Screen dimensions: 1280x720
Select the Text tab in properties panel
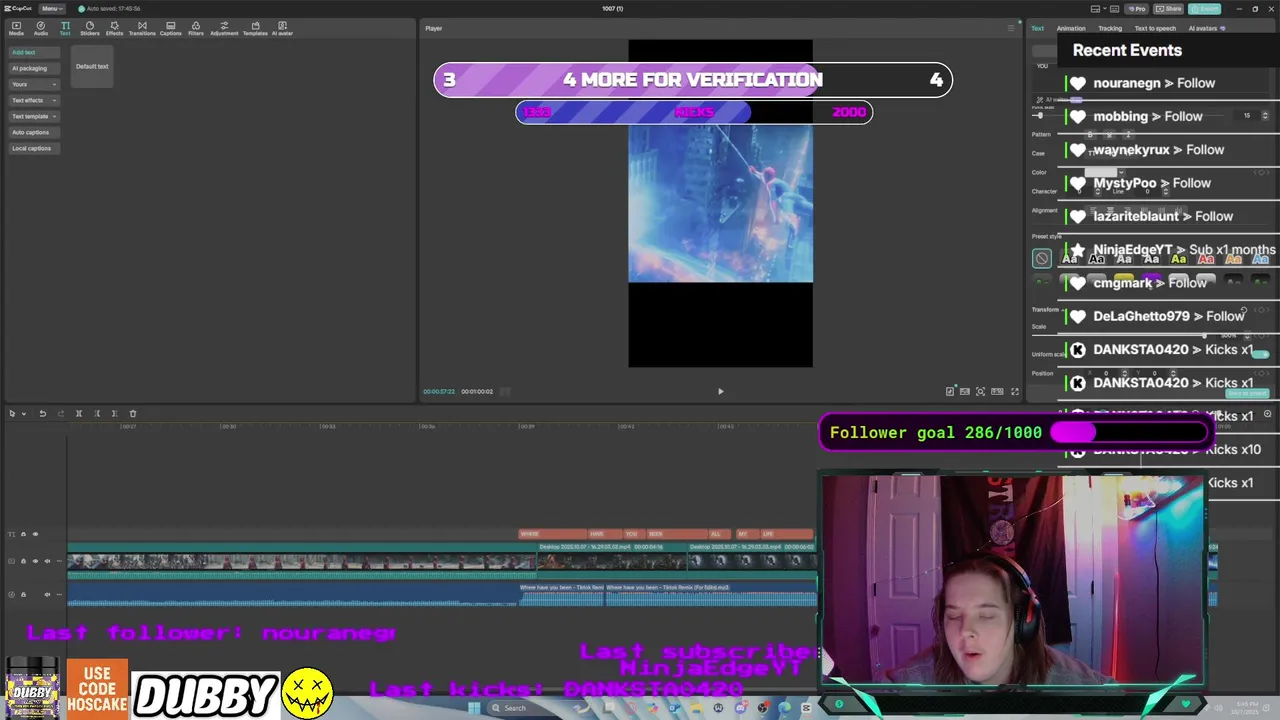tap(1038, 28)
